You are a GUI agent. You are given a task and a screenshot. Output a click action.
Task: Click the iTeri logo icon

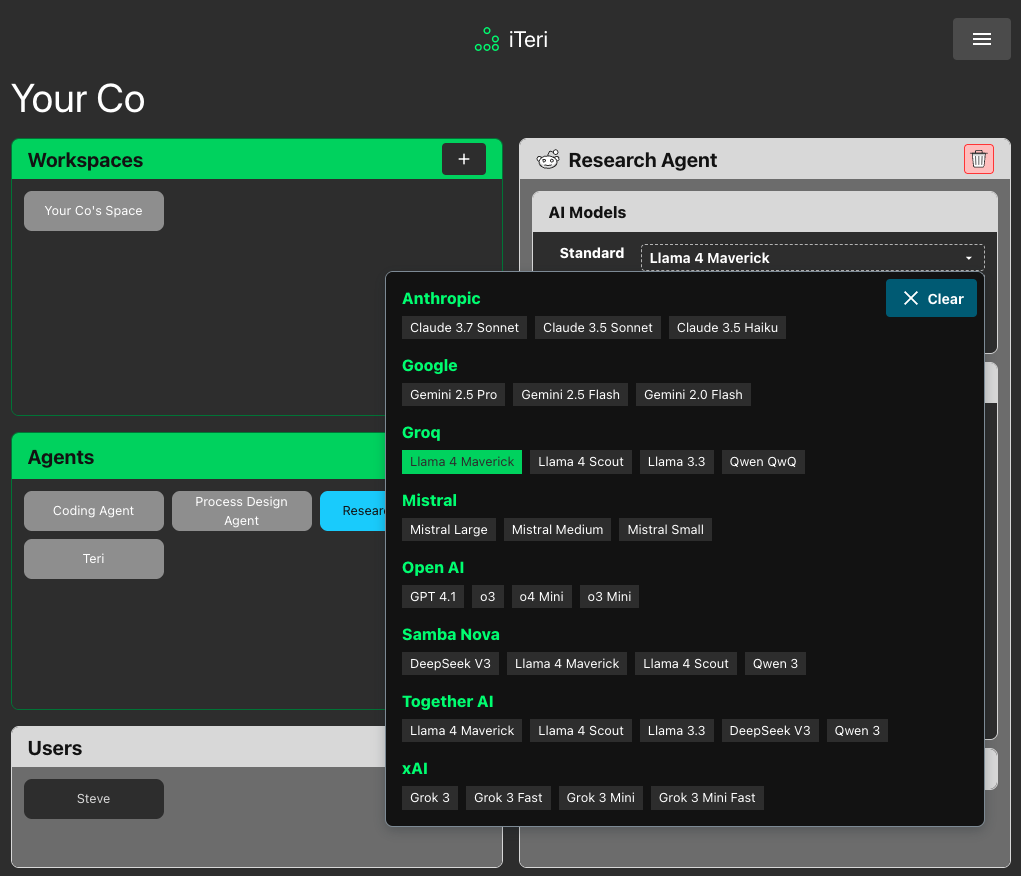coord(487,39)
